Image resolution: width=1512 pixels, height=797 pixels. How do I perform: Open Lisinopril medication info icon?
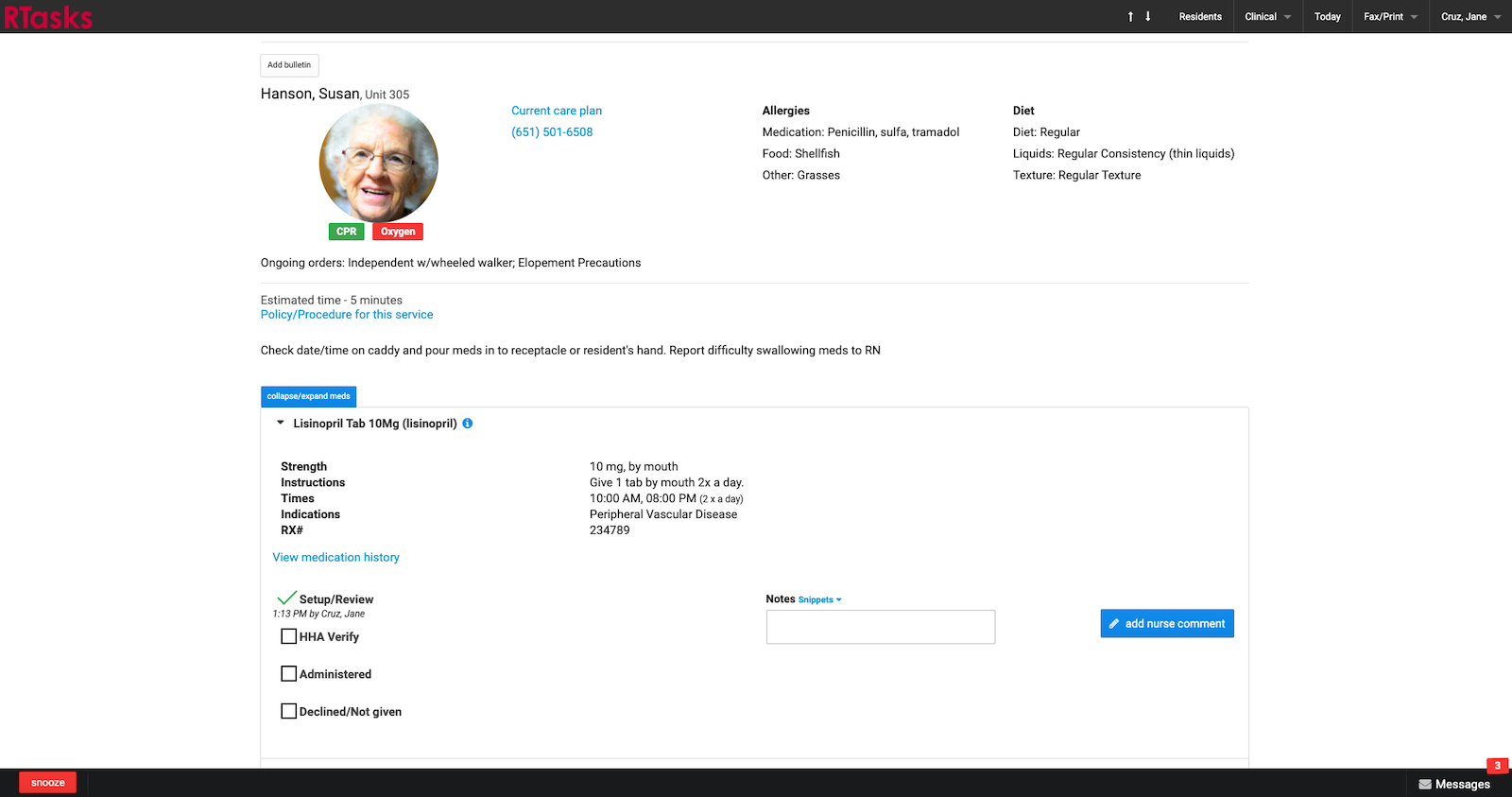(x=468, y=424)
